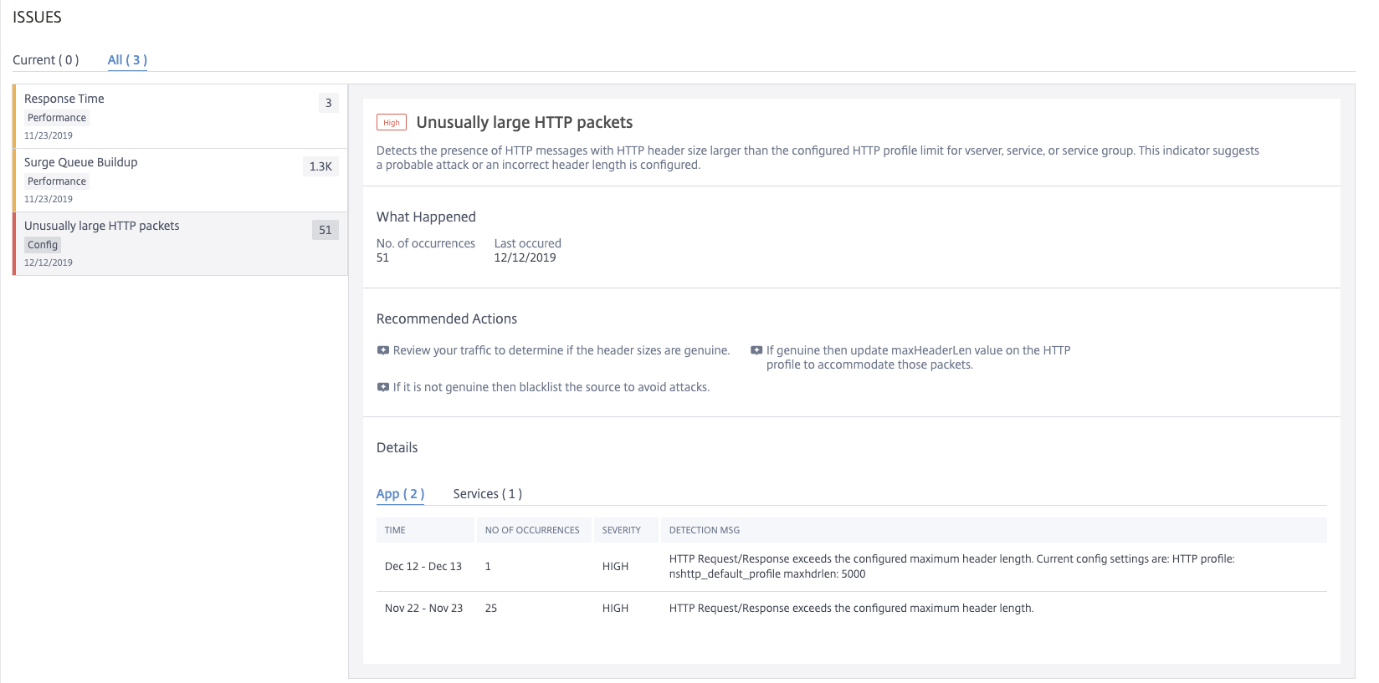This screenshot has height=683, width=1379.
Task: Switch to the Current (0) issues tab
Action: click(x=46, y=60)
